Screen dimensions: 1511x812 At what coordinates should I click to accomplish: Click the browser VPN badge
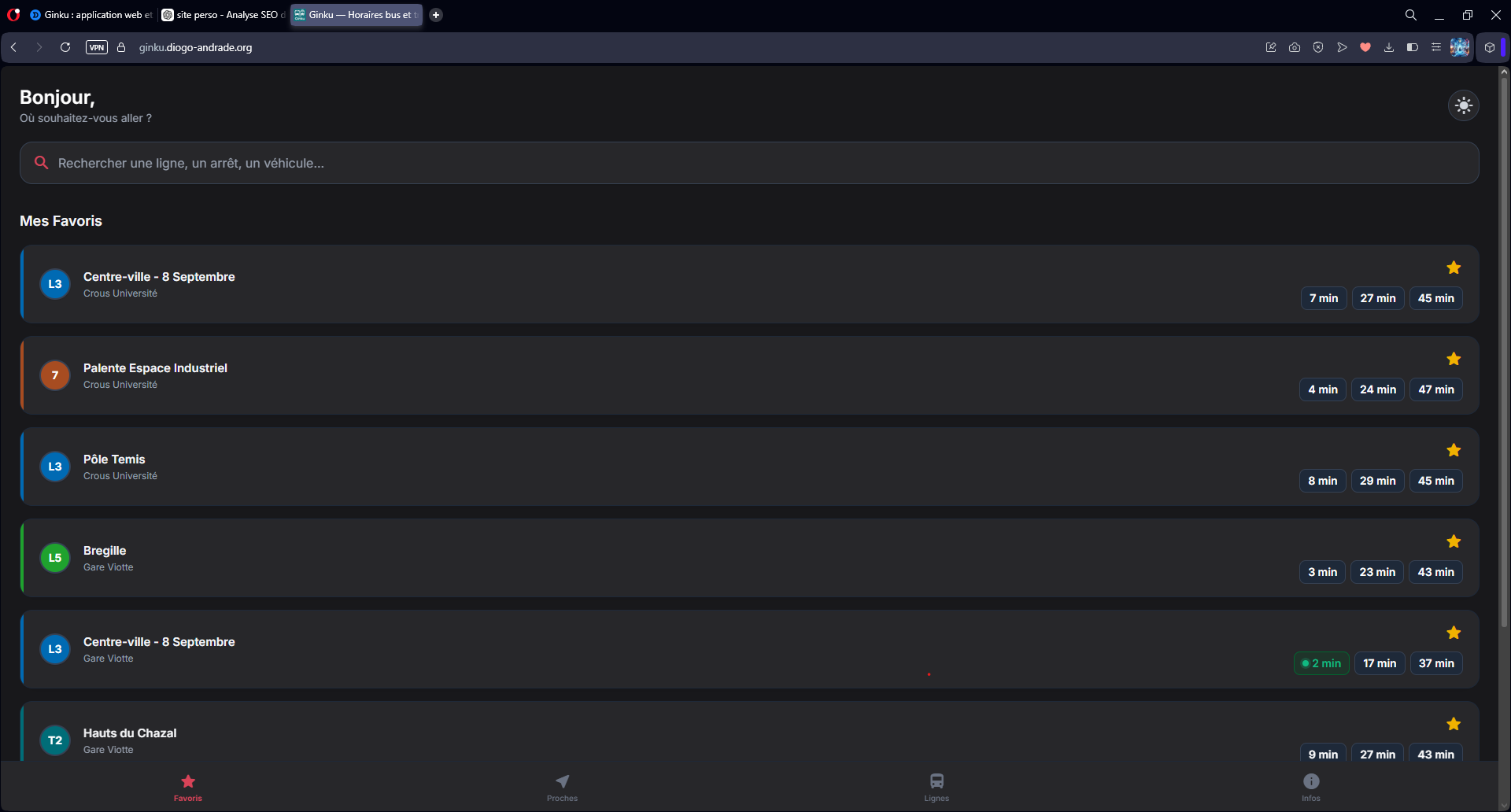pyautogui.click(x=97, y=47)
